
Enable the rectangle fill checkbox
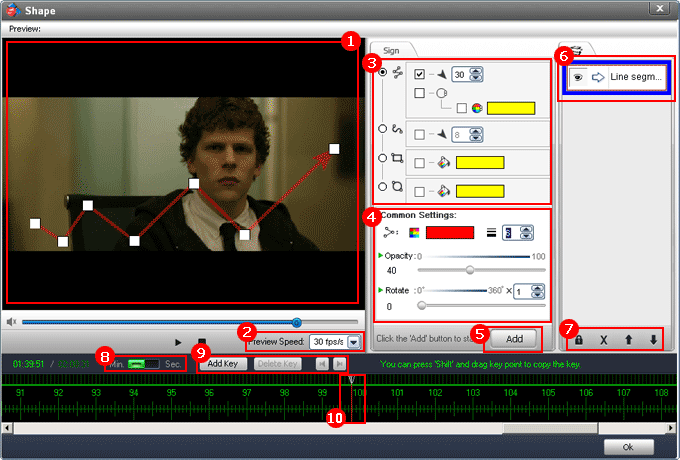click(419, 163)
